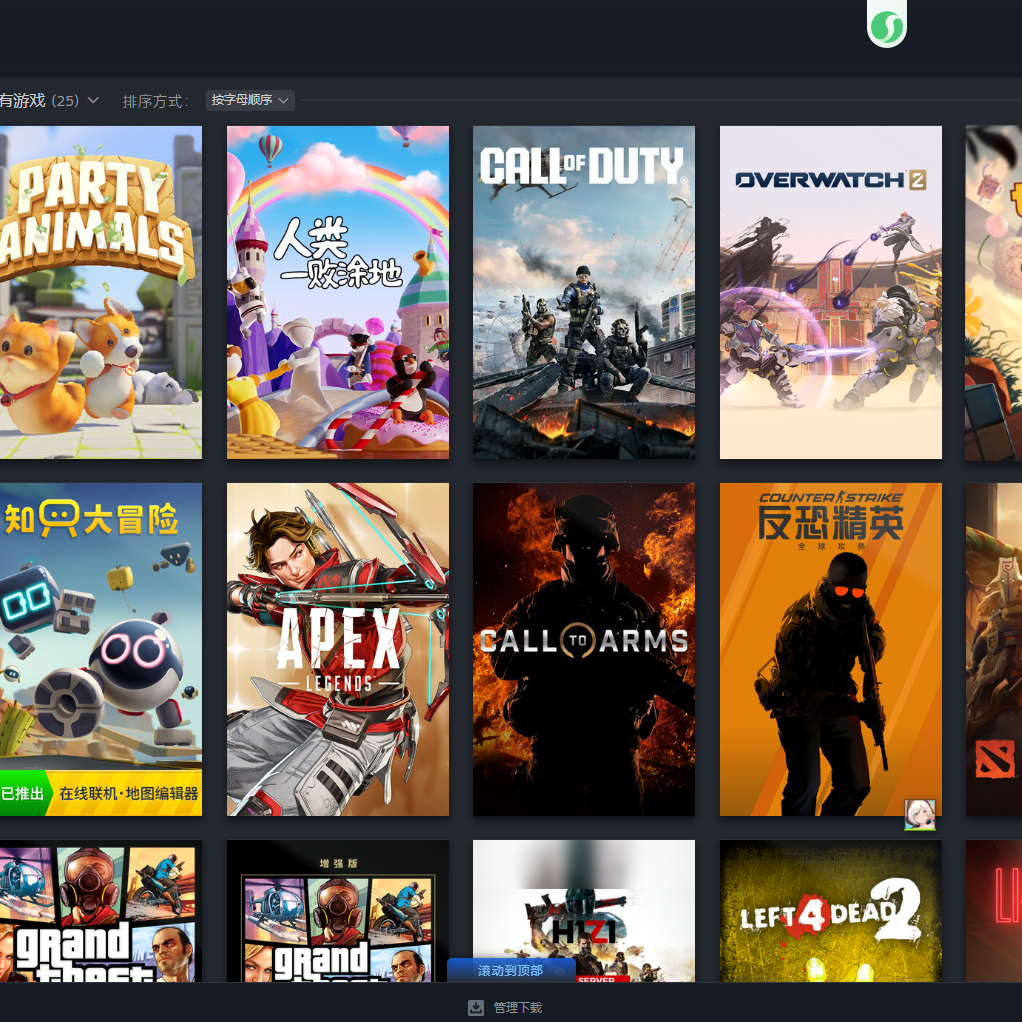The height and width of the screenshot is (1022, 1022).
Task: Select the Call of Duty game tile
Action: tap(583, 292)
